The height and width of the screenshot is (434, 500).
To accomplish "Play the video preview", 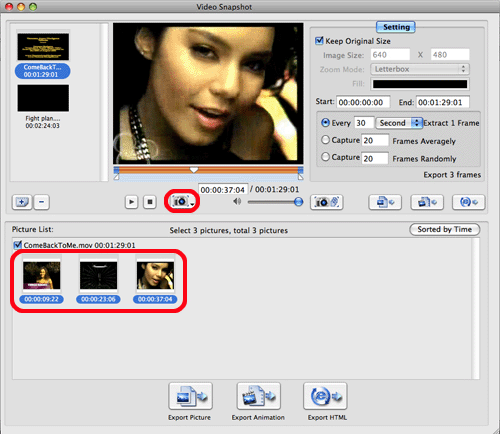I will pyautogui.click(x=131, y=202).
